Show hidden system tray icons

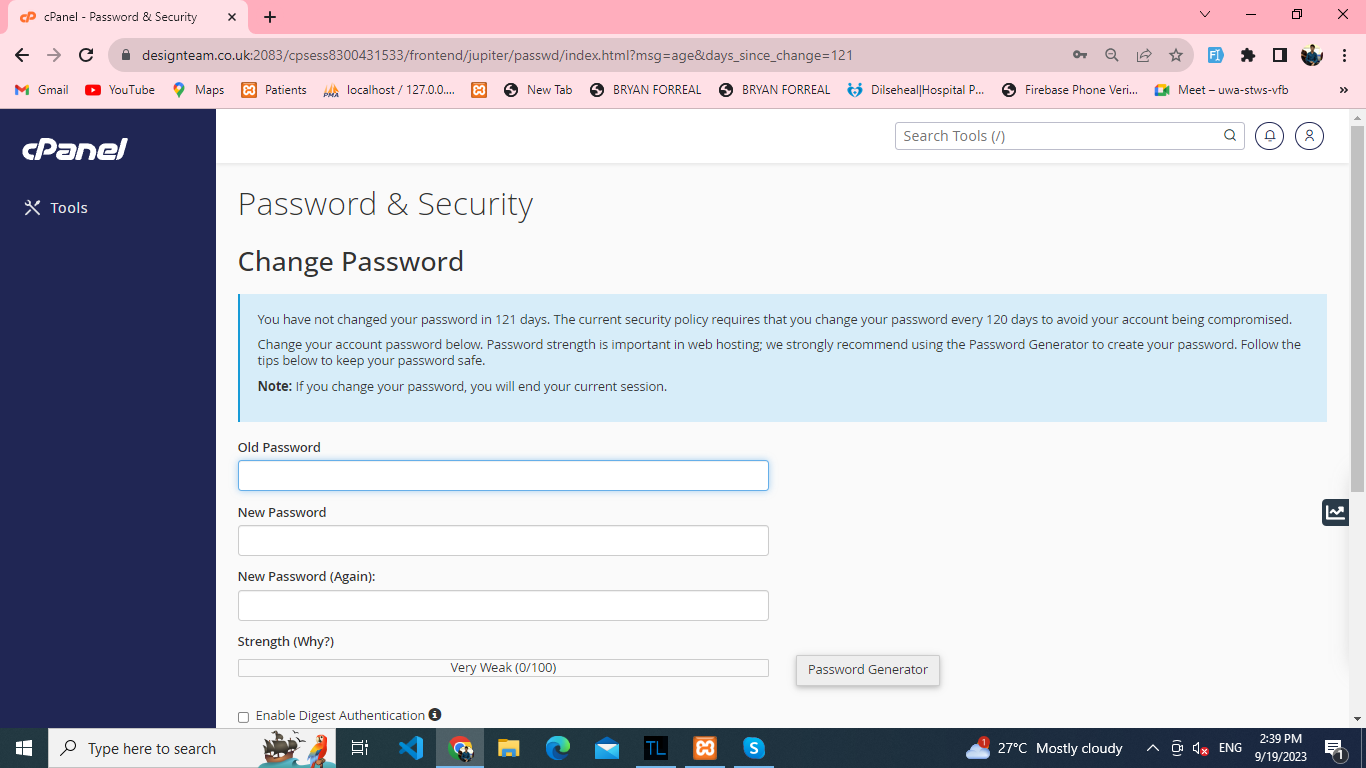pos(1152,748)
